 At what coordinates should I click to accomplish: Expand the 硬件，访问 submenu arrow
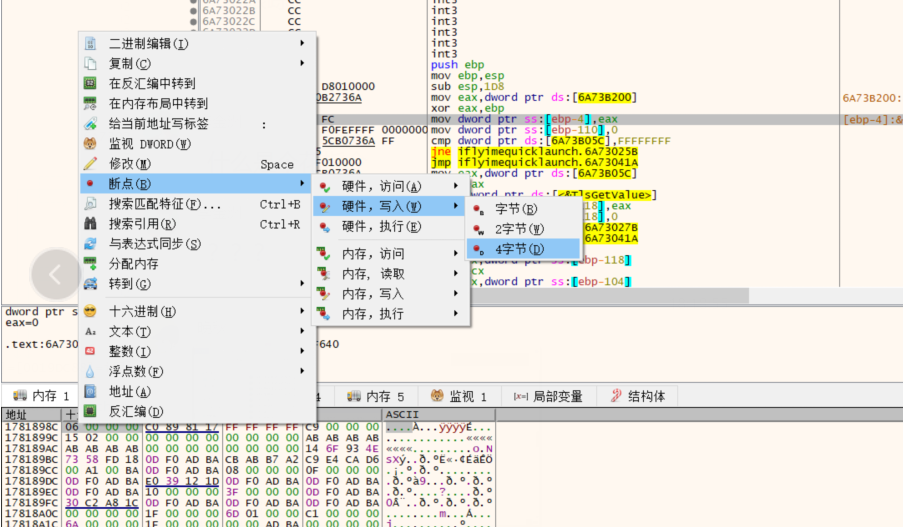tap(456, 186)
